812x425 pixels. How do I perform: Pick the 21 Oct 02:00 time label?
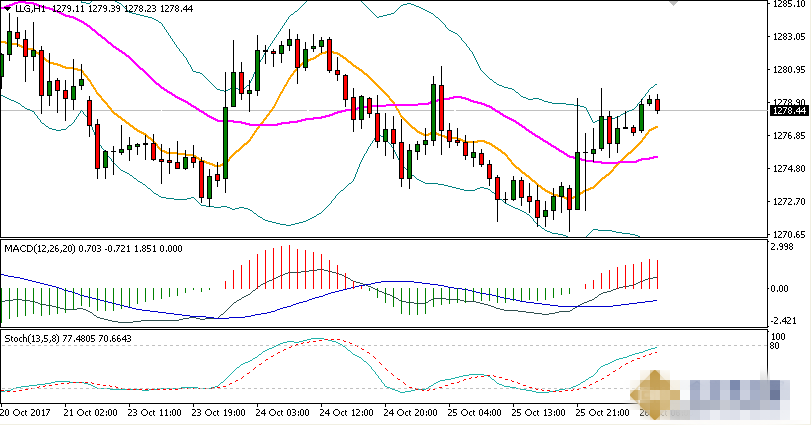(x=91, y=411)
